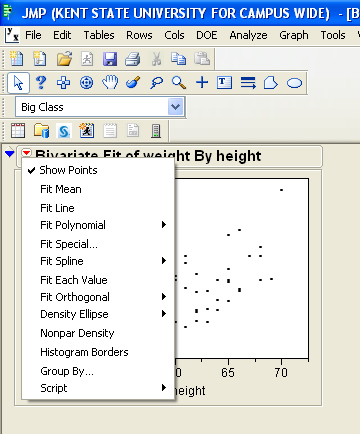Select the Brush tool
The width and height of the screenshot is (360, 434).
[133, 82]
